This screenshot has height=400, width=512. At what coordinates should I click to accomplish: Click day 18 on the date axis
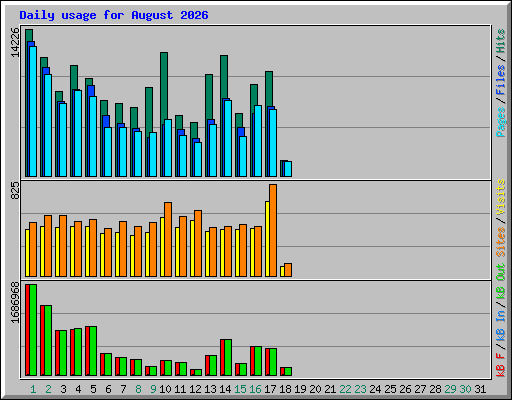[x=285, y=389]
